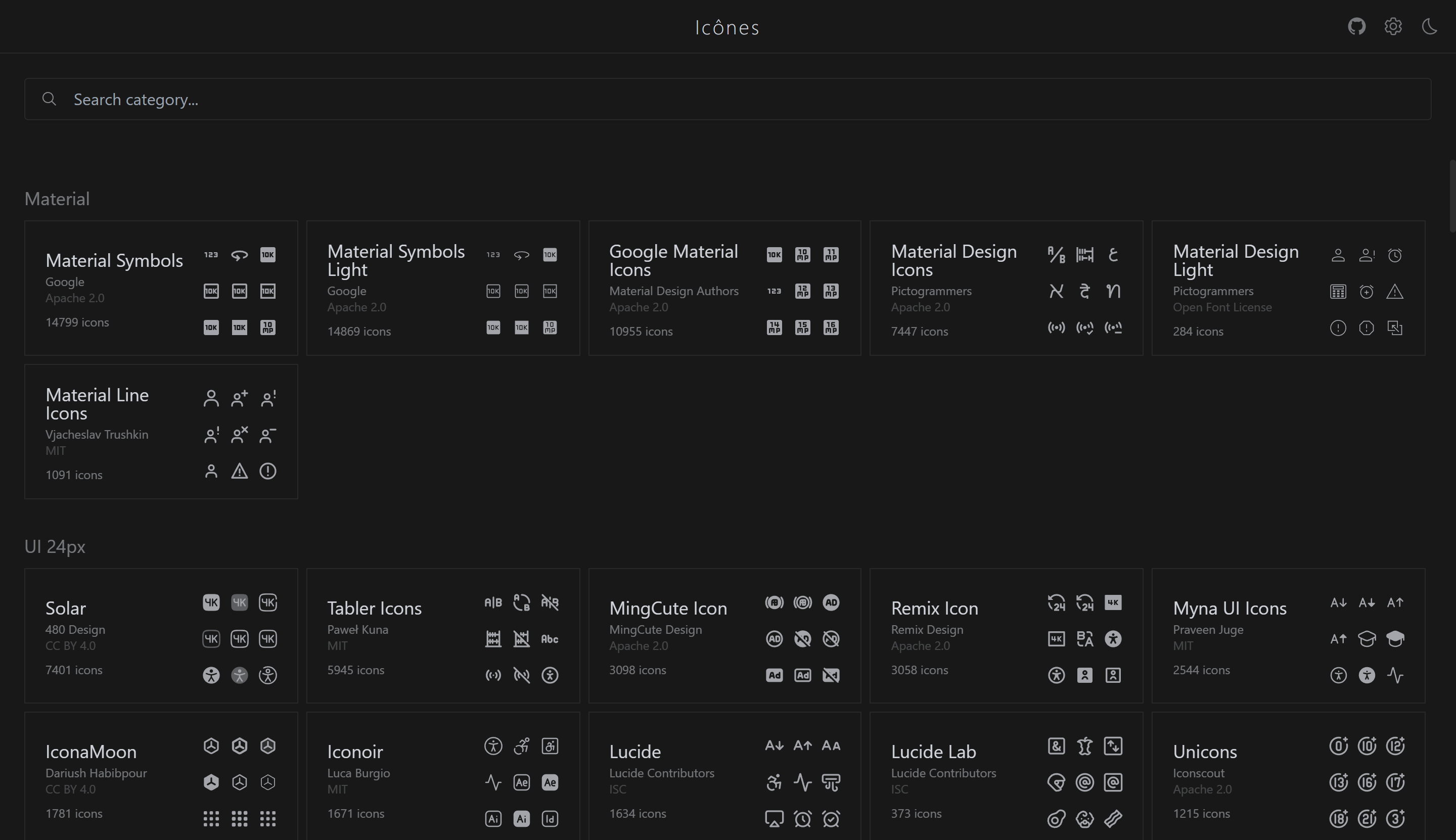The image size is (1456, 840).
Task: Click the AD circle icon in MingCute previews
Action: (x=831, y=602)
